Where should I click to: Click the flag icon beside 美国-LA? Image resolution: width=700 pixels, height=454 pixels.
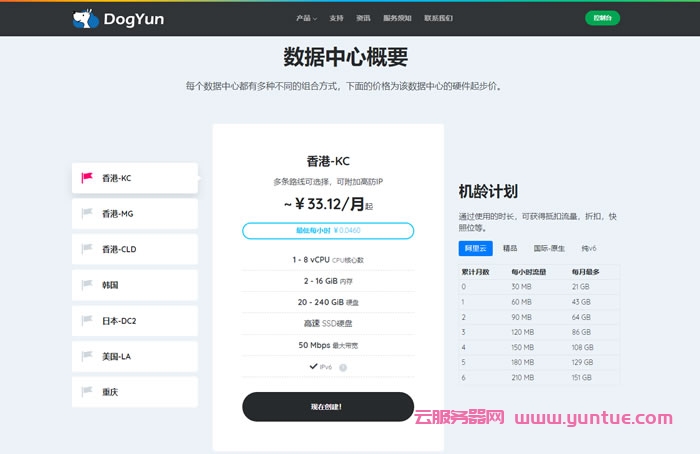click(x=87, y=356)
